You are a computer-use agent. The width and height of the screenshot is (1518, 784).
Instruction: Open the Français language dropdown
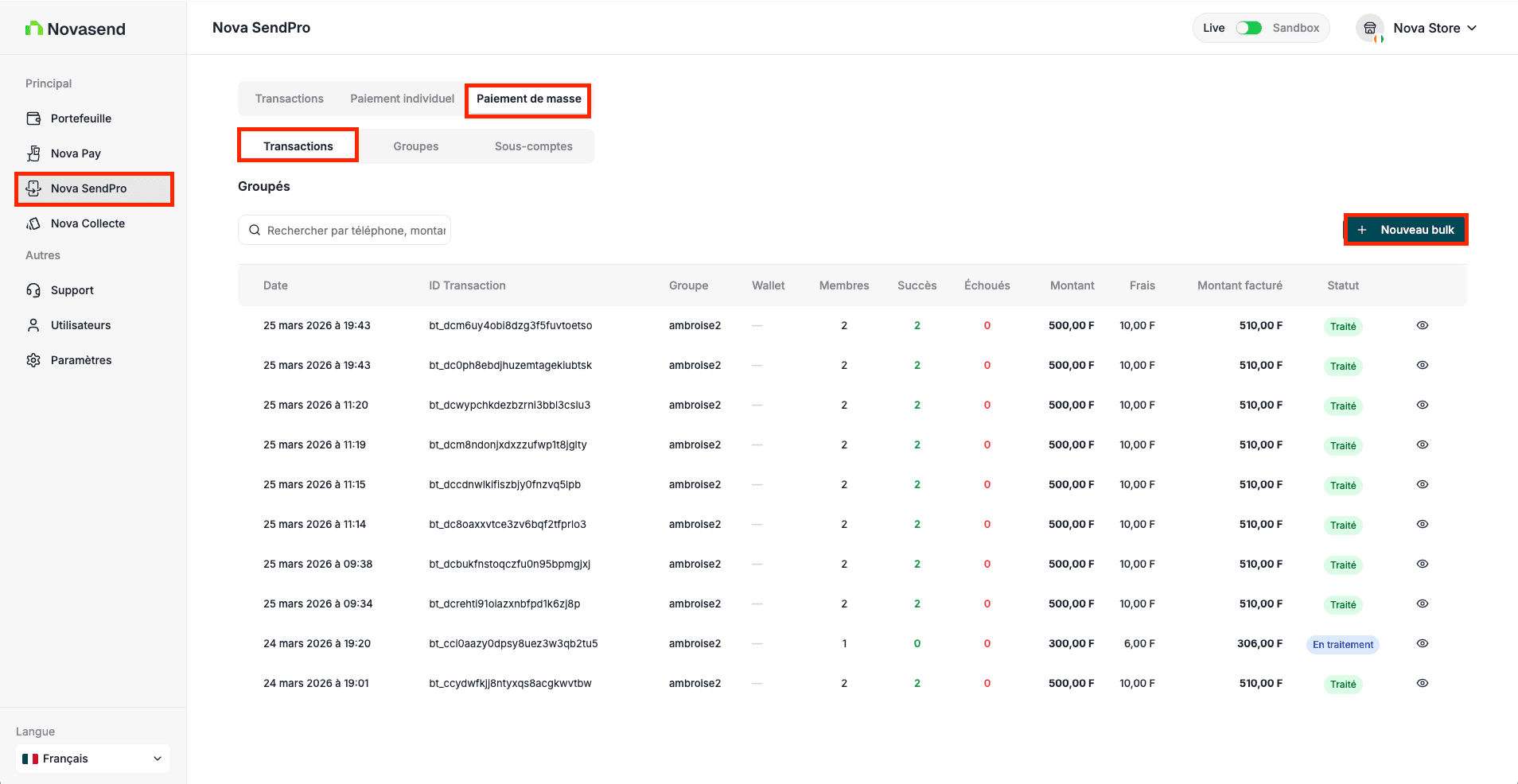[x=93, y=759]
